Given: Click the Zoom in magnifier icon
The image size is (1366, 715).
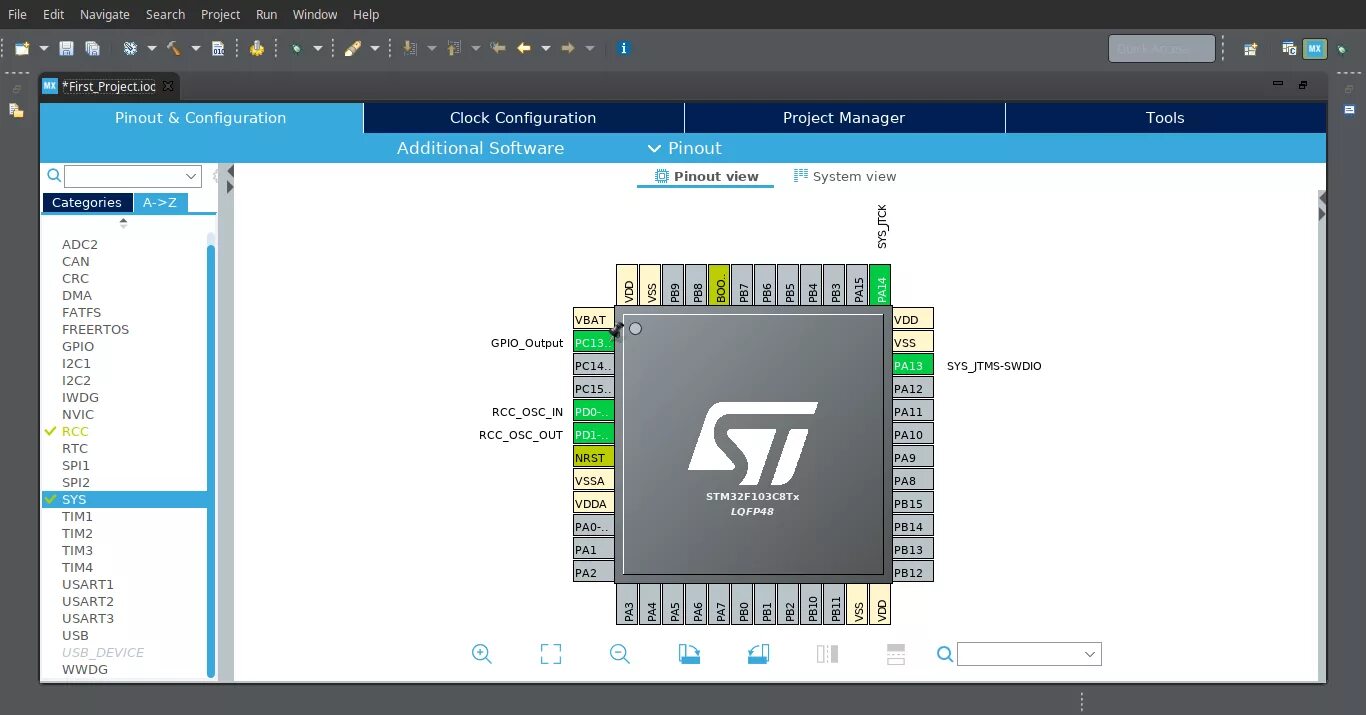Looking at the screenshot, I should (482, 654).
